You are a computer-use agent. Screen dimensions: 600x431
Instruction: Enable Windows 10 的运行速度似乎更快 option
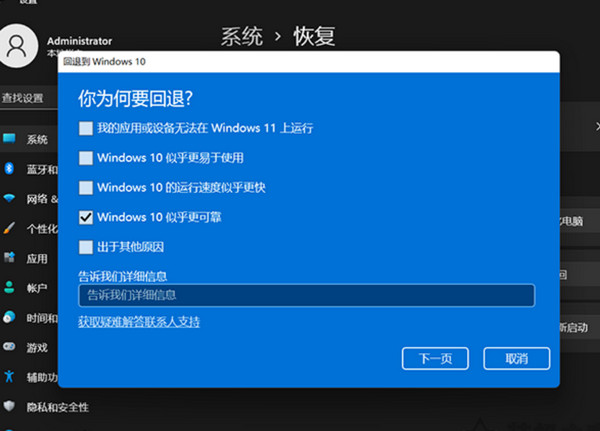[85, 187]
